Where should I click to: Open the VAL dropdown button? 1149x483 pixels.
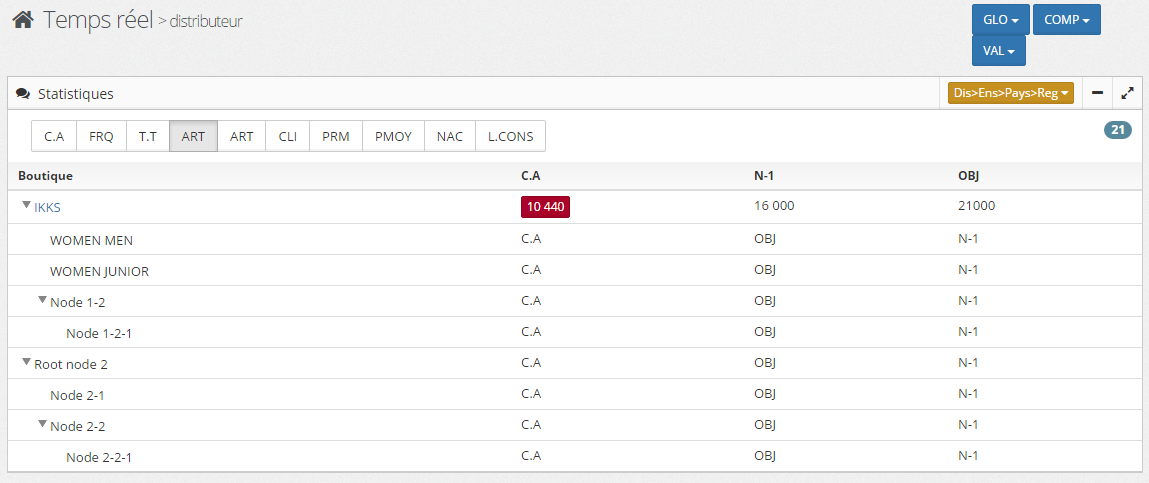998,51
